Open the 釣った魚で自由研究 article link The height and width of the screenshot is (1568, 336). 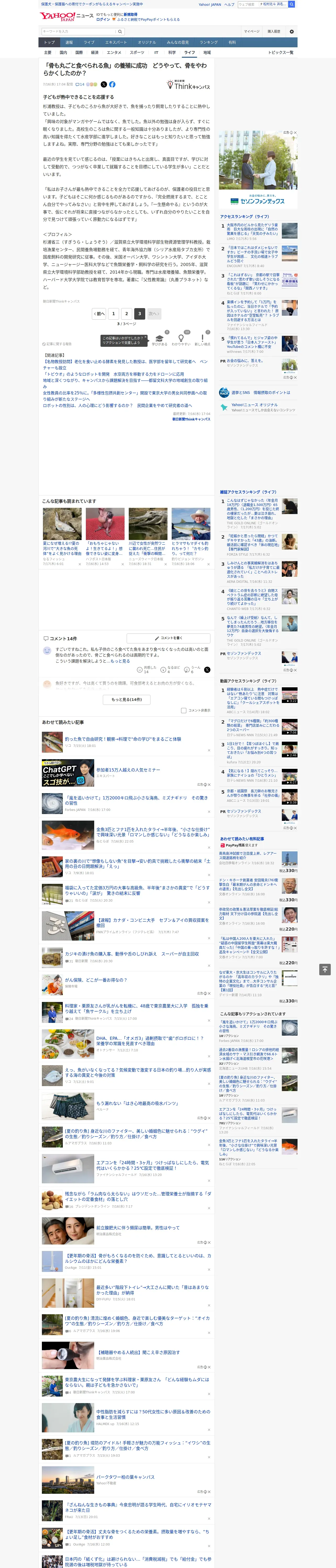[x=123, y=739]
